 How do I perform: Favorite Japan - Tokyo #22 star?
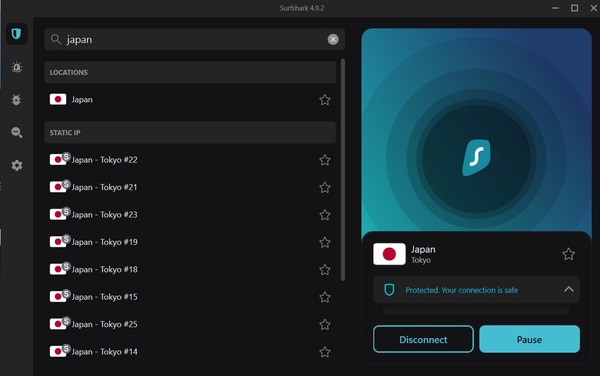[x=324, y=160]
